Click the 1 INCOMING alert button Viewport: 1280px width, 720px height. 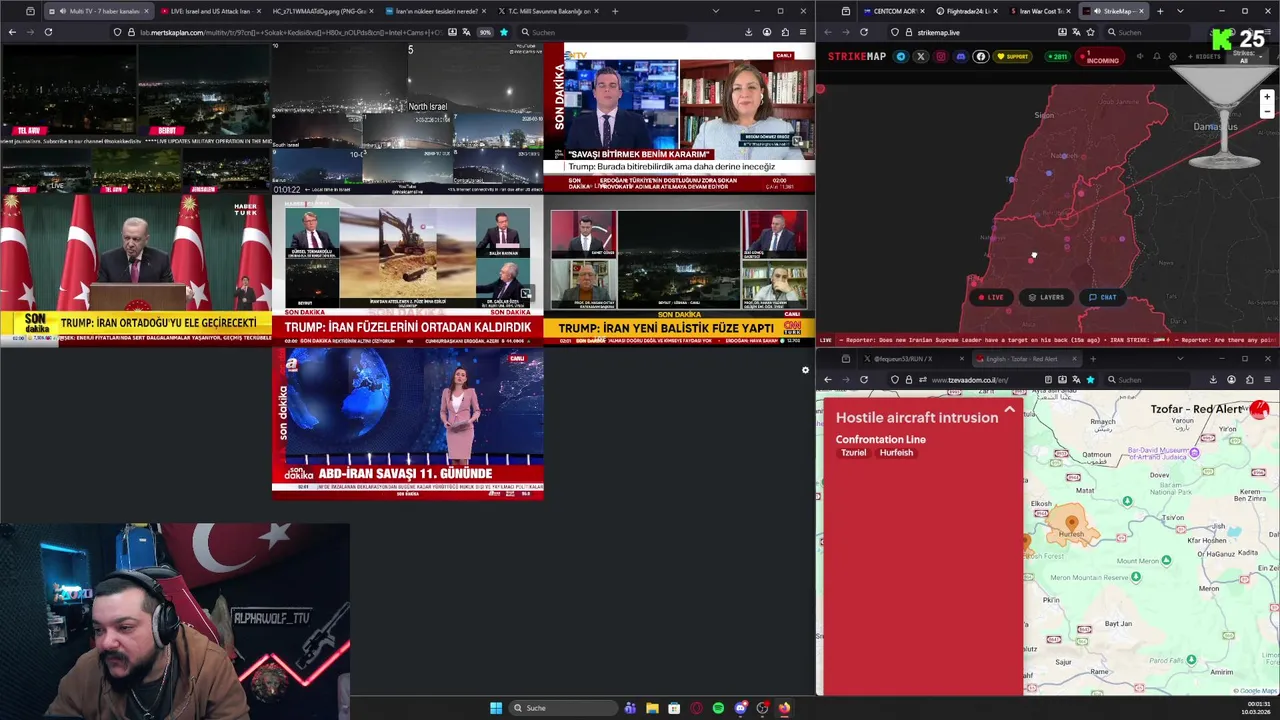click(x=1100, y=57)
